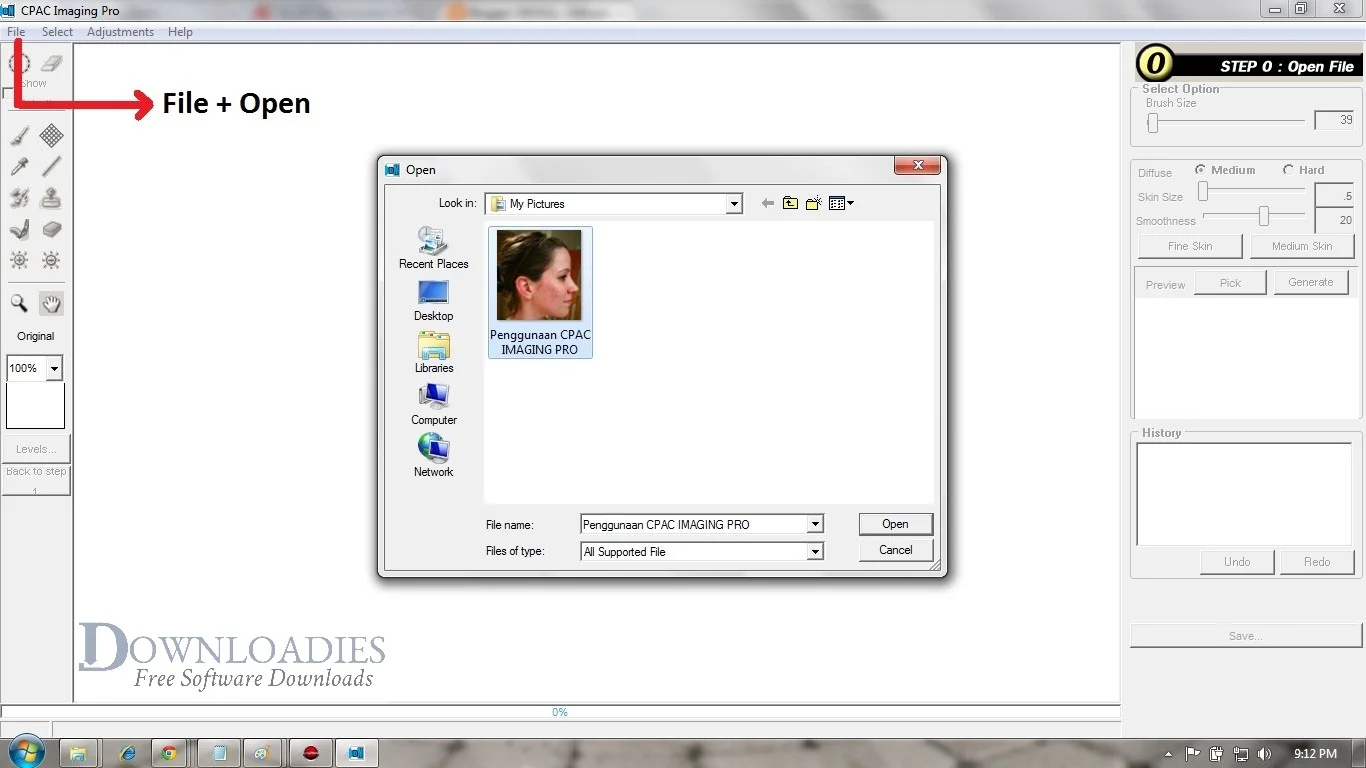Select the paintbrush tool
Image resolution: width=1366 pixels, height=768 pixels.
point(19,135)
